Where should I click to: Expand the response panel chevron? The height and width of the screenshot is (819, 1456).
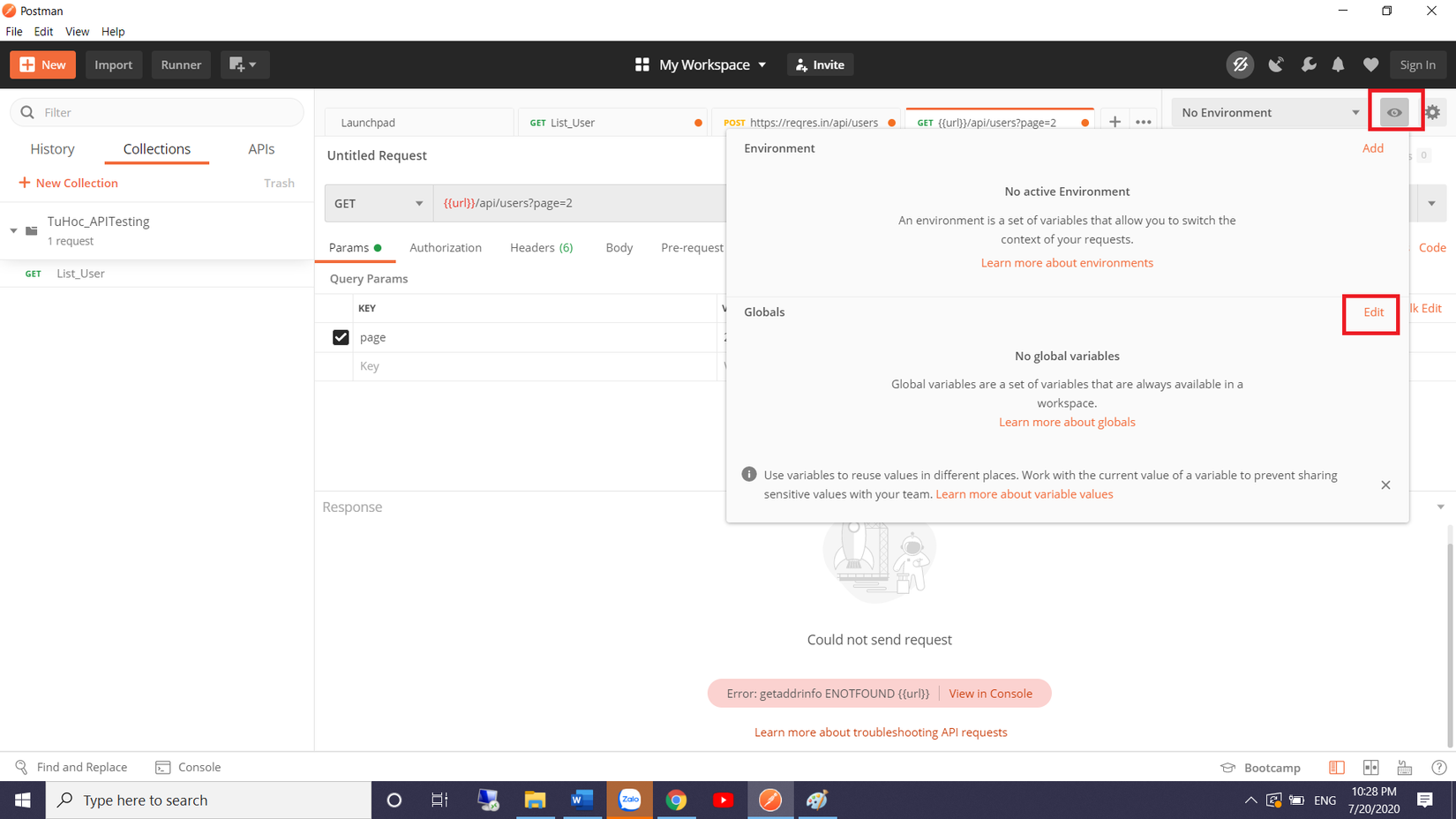[1440, 507]
